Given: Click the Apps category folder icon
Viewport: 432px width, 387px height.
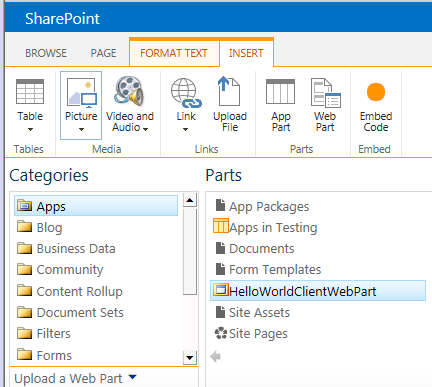Looking at the screenshot, I should click(x=25, y=206).
